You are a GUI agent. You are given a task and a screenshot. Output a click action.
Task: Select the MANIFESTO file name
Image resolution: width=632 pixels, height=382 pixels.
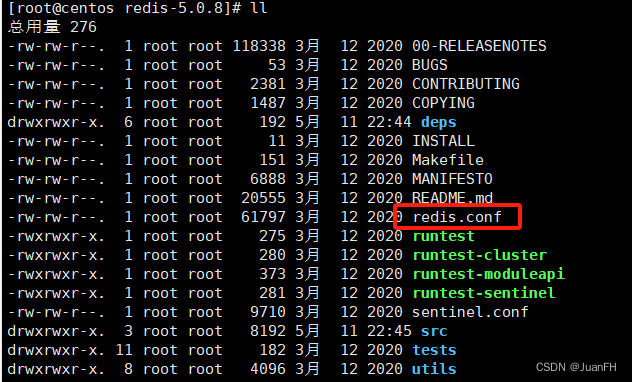452,179
